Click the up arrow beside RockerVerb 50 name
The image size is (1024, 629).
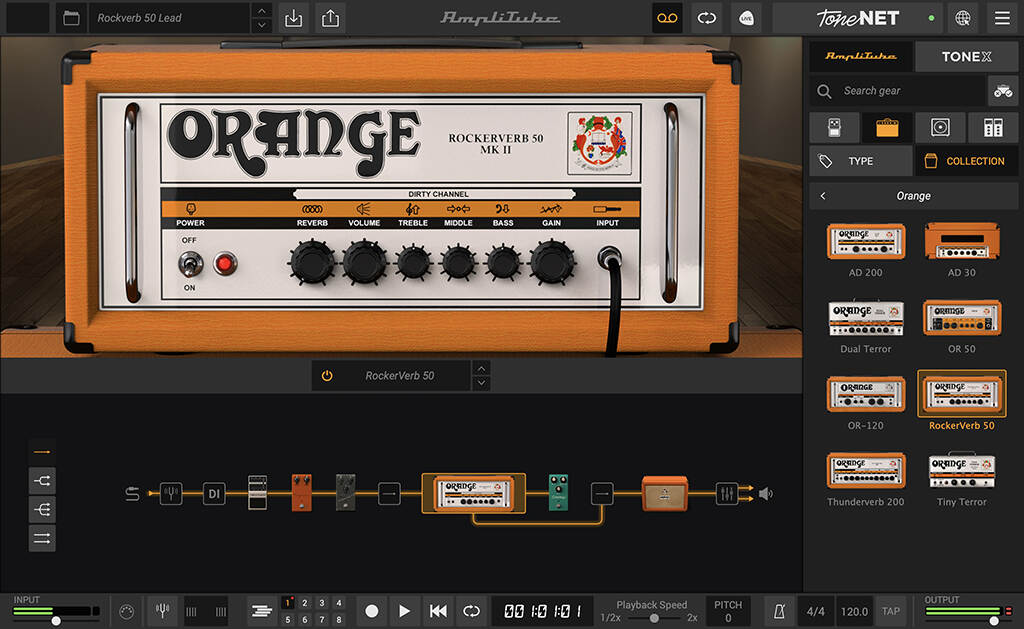coord(481,369)
